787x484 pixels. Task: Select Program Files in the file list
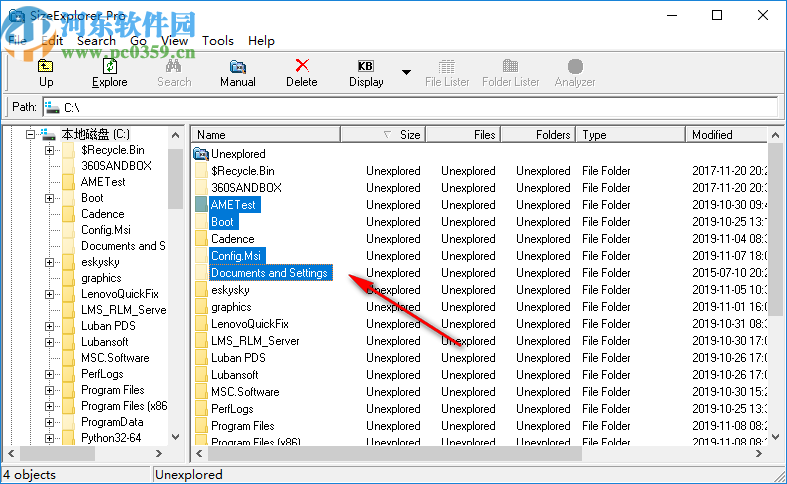[242, 426]
